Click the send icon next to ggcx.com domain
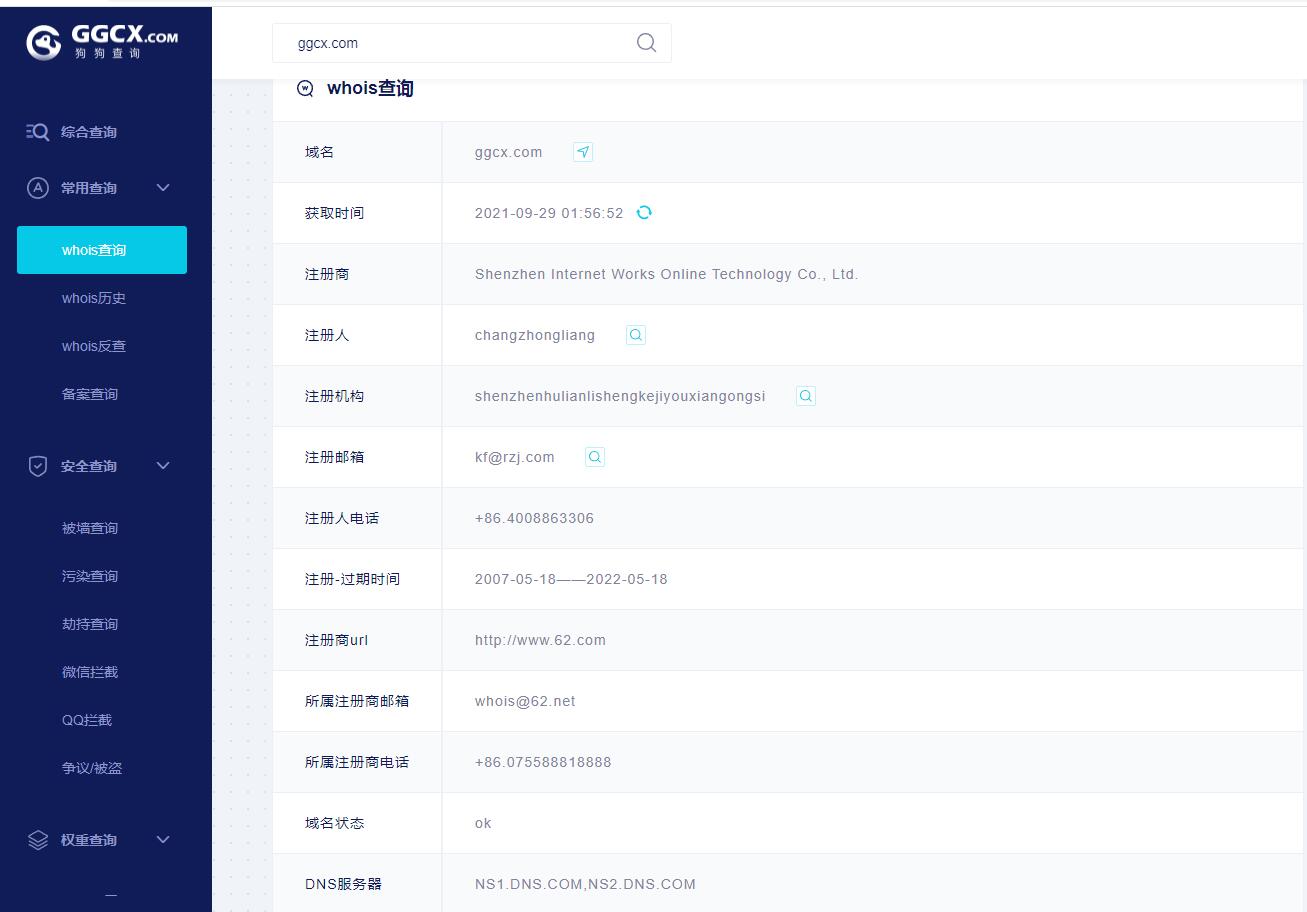Viewport: 1307px width, 912px height. click(582, 151)
